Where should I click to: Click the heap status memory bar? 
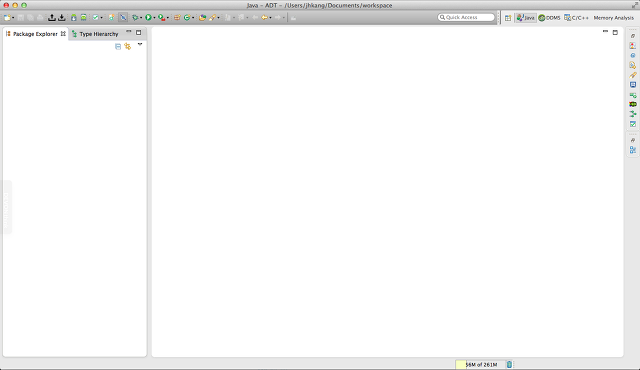coord(480,365)
